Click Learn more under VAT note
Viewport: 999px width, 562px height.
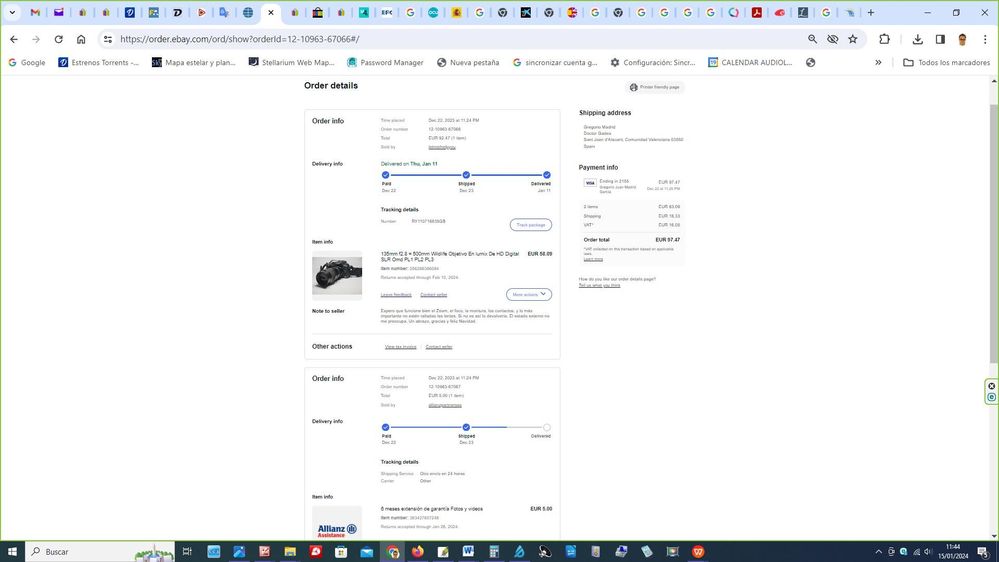coord(593,259)
